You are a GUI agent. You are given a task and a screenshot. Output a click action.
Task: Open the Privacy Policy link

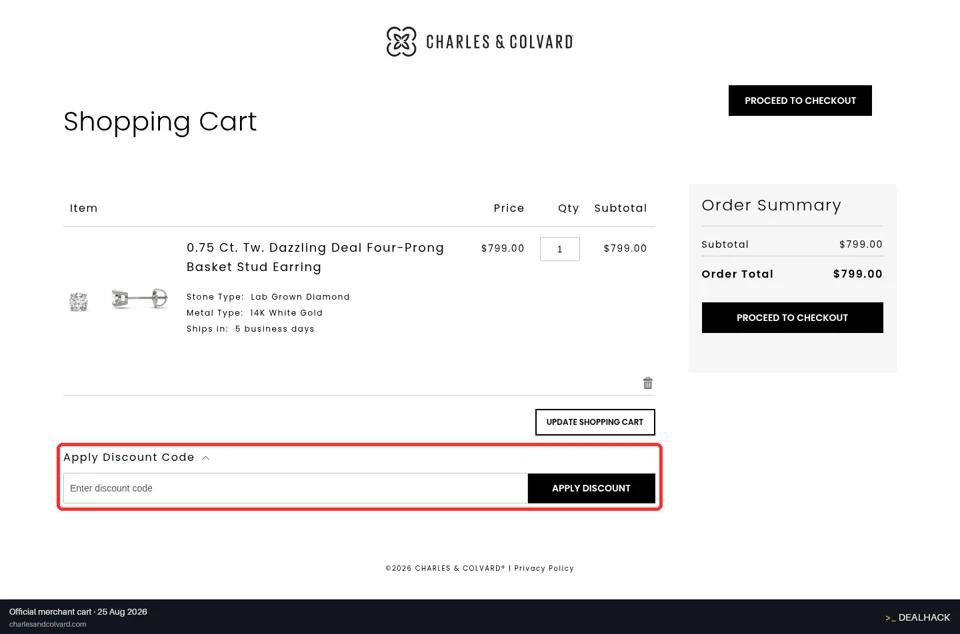coord(544,568)
